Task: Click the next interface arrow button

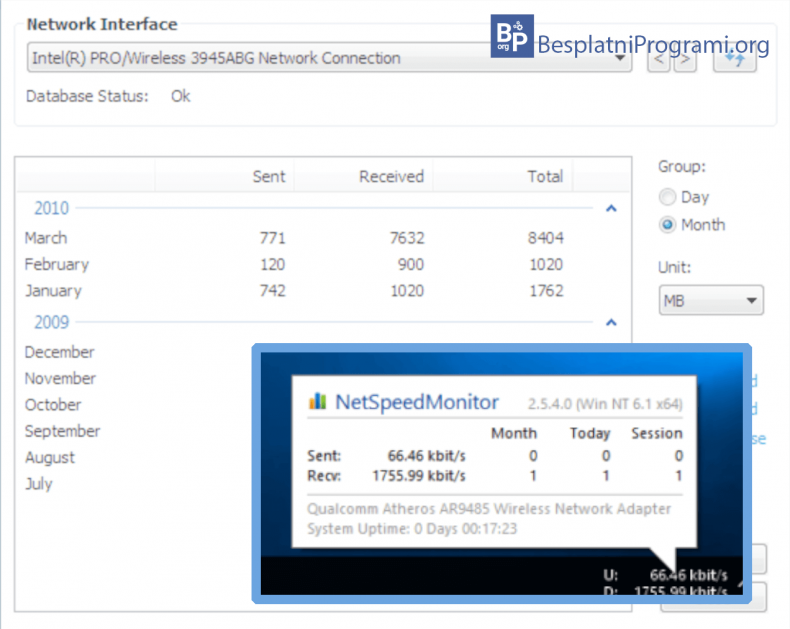Action: pyautogui.click(x=685, y=60)
